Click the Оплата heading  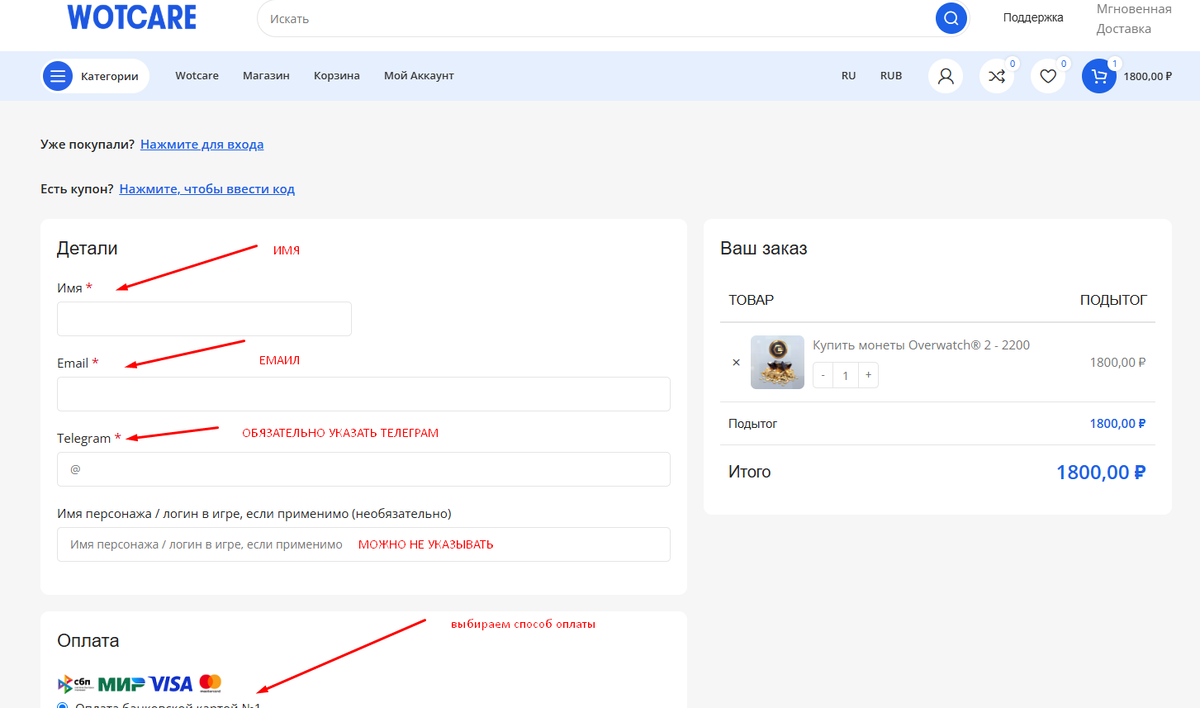pyautogui.click(x=88, y=641)
